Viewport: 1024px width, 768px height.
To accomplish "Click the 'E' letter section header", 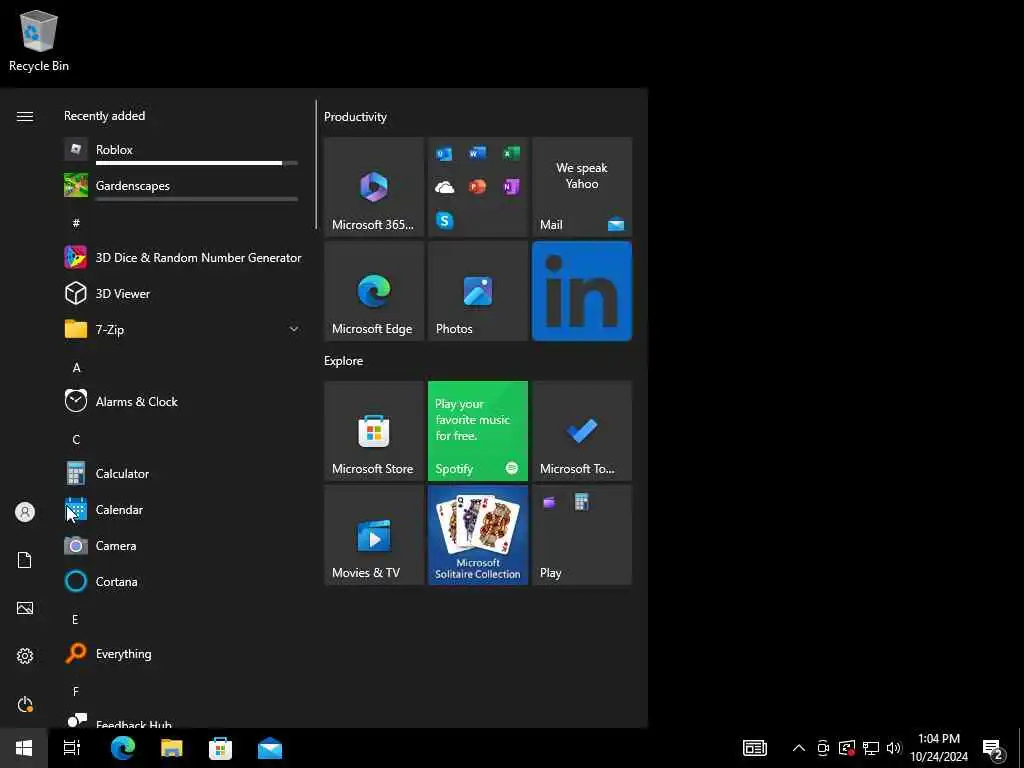I will (x=75, y=619).
